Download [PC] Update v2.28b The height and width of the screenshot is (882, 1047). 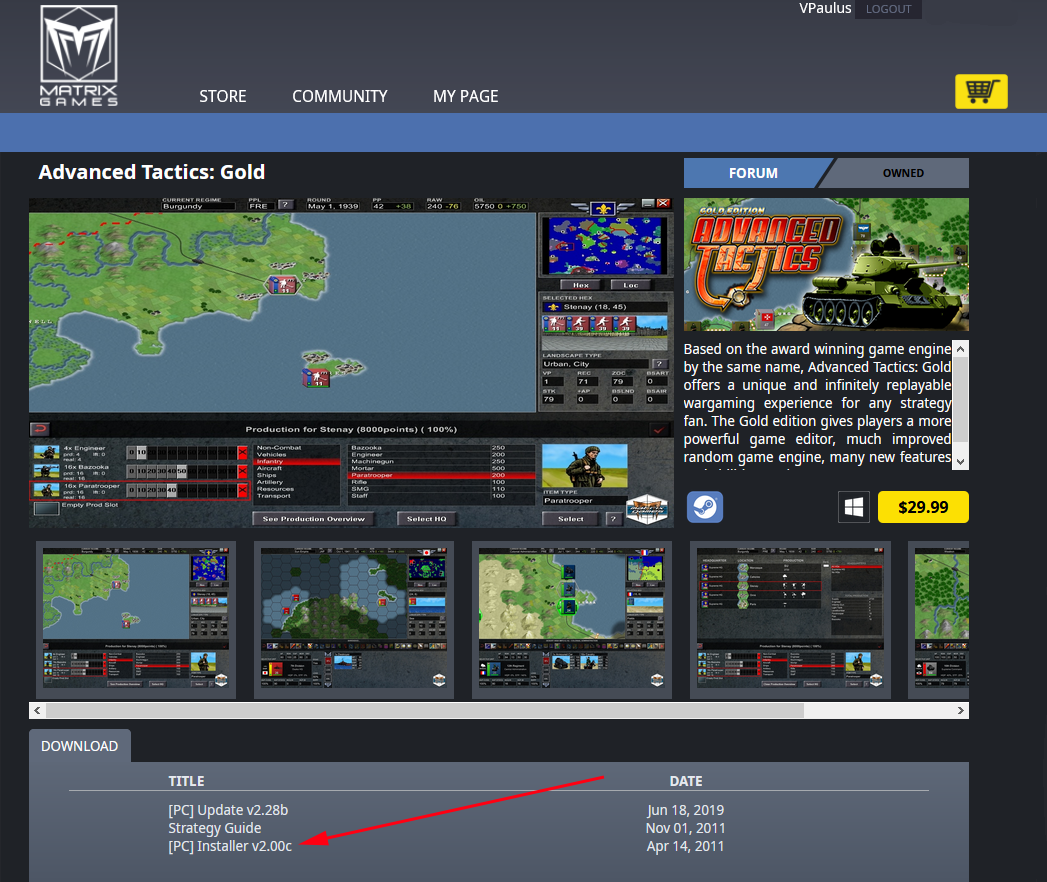[228, 810]
